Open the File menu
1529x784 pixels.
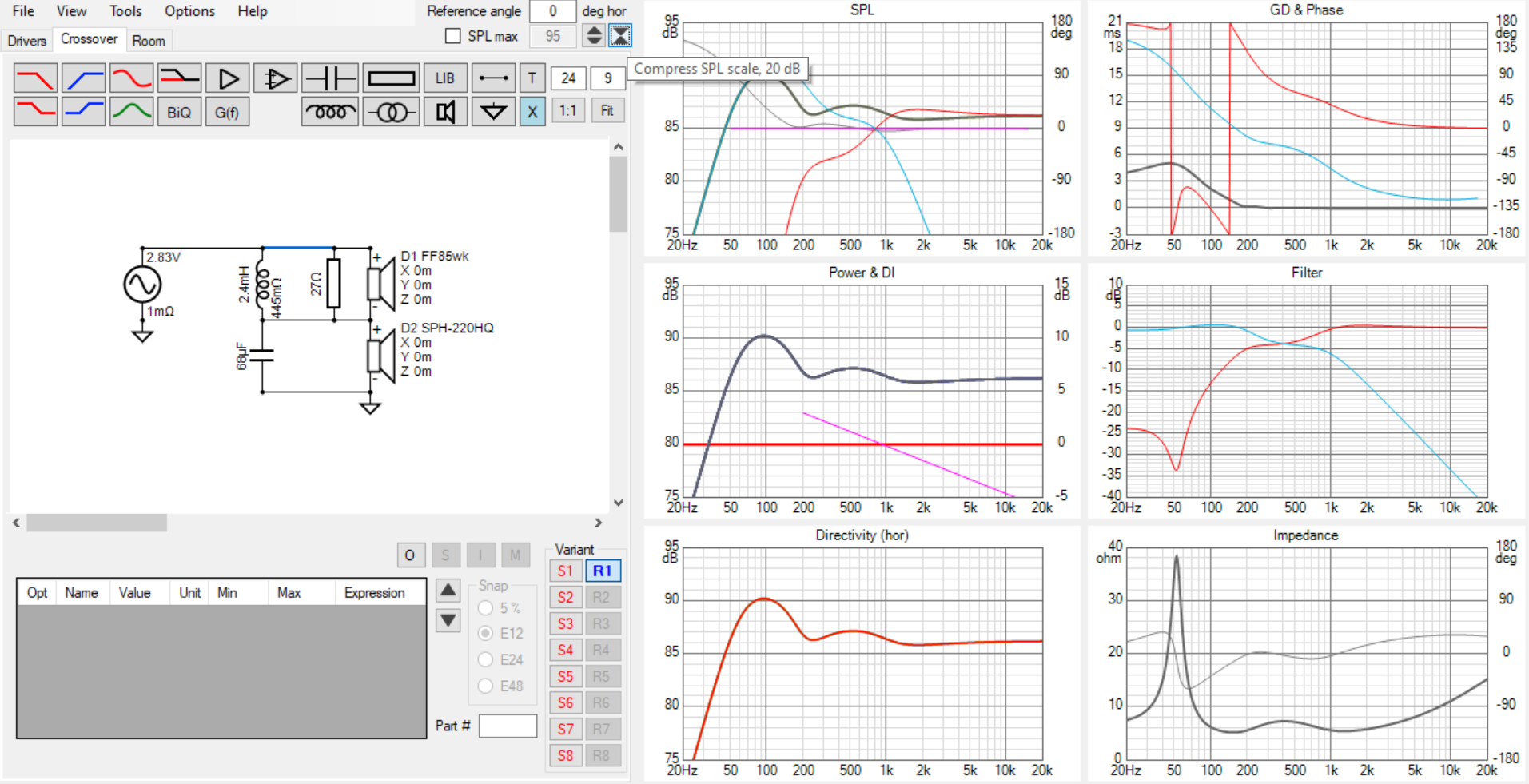[23, 11]
